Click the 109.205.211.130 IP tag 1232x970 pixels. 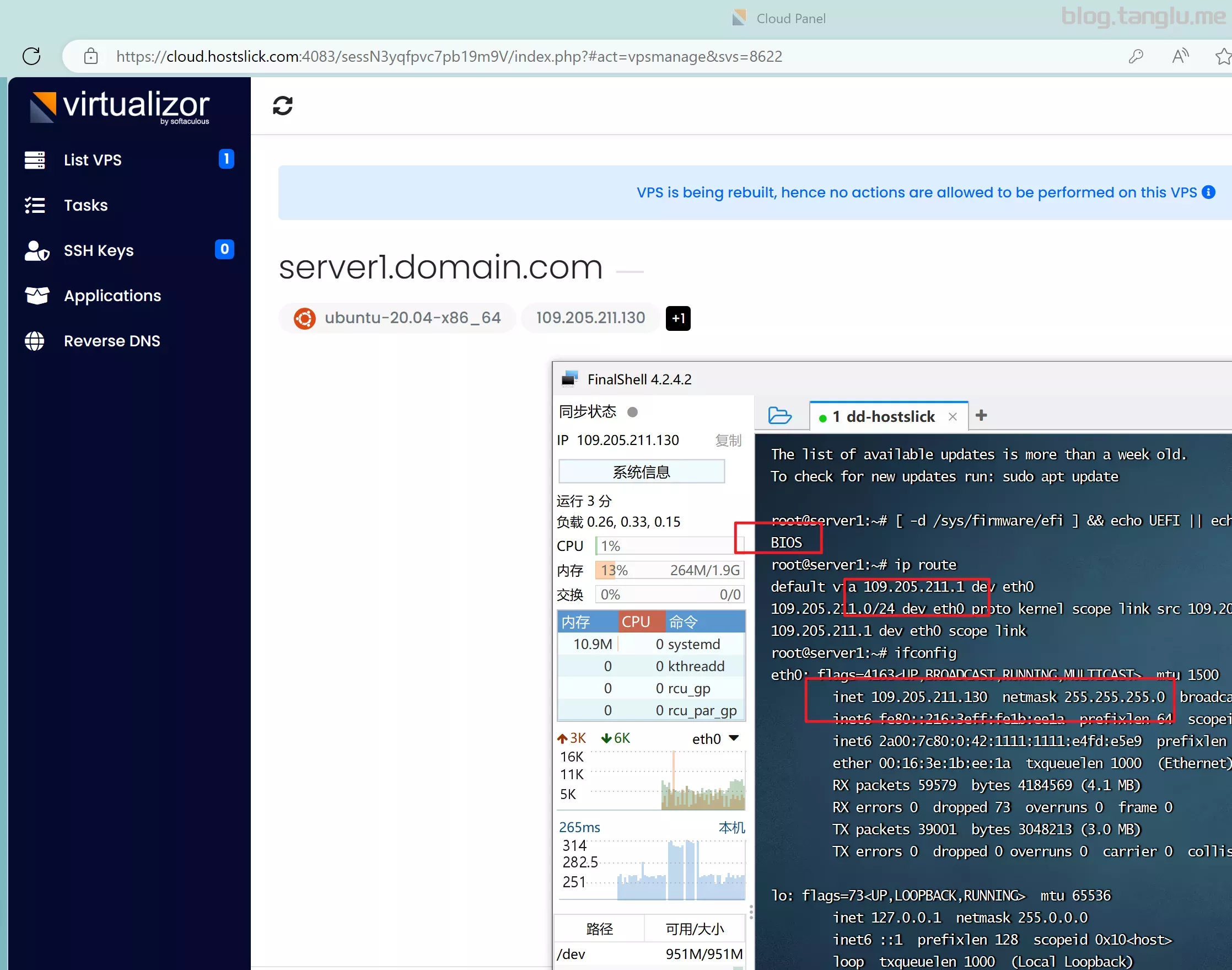[x=590, y=318]
